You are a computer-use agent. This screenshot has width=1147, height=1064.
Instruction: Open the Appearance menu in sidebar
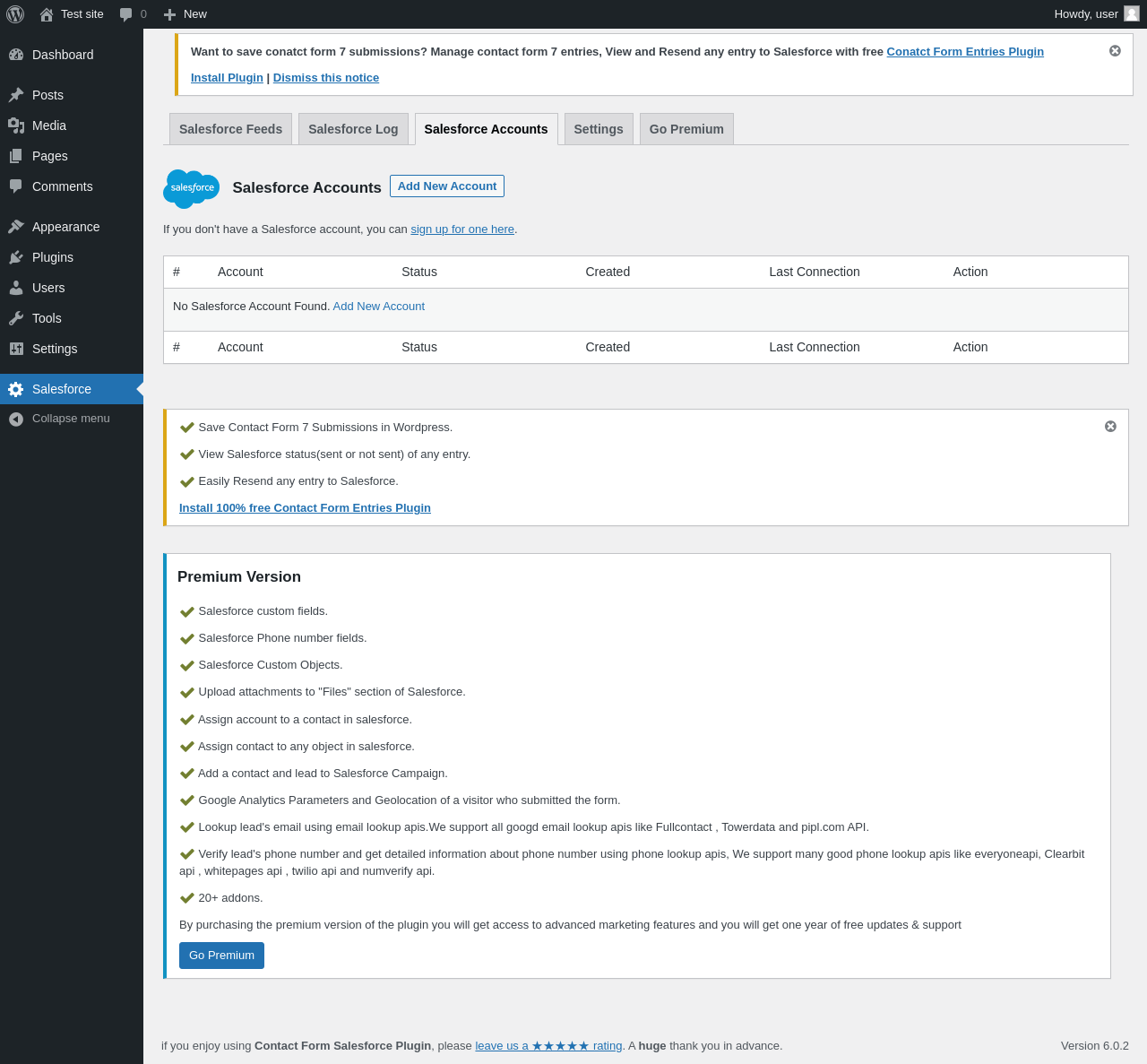65,227
